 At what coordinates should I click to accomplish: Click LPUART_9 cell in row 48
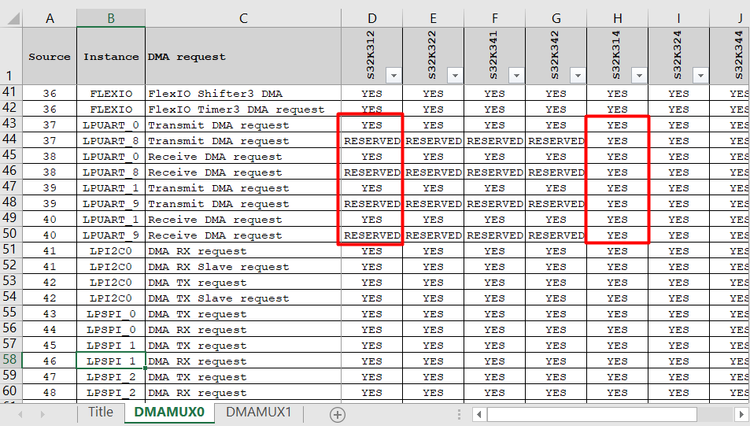click(x=111, y=204)
